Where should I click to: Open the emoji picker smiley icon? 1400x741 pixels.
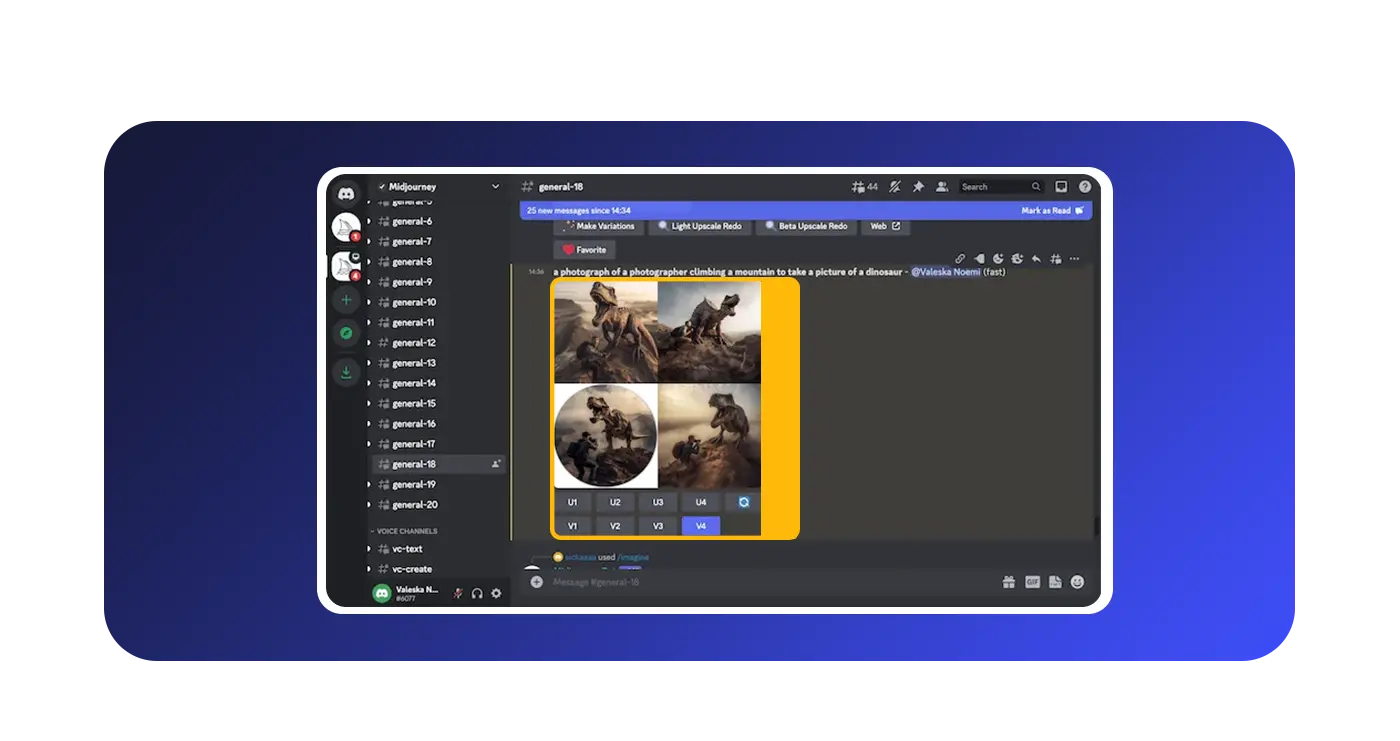[1078, 582]
